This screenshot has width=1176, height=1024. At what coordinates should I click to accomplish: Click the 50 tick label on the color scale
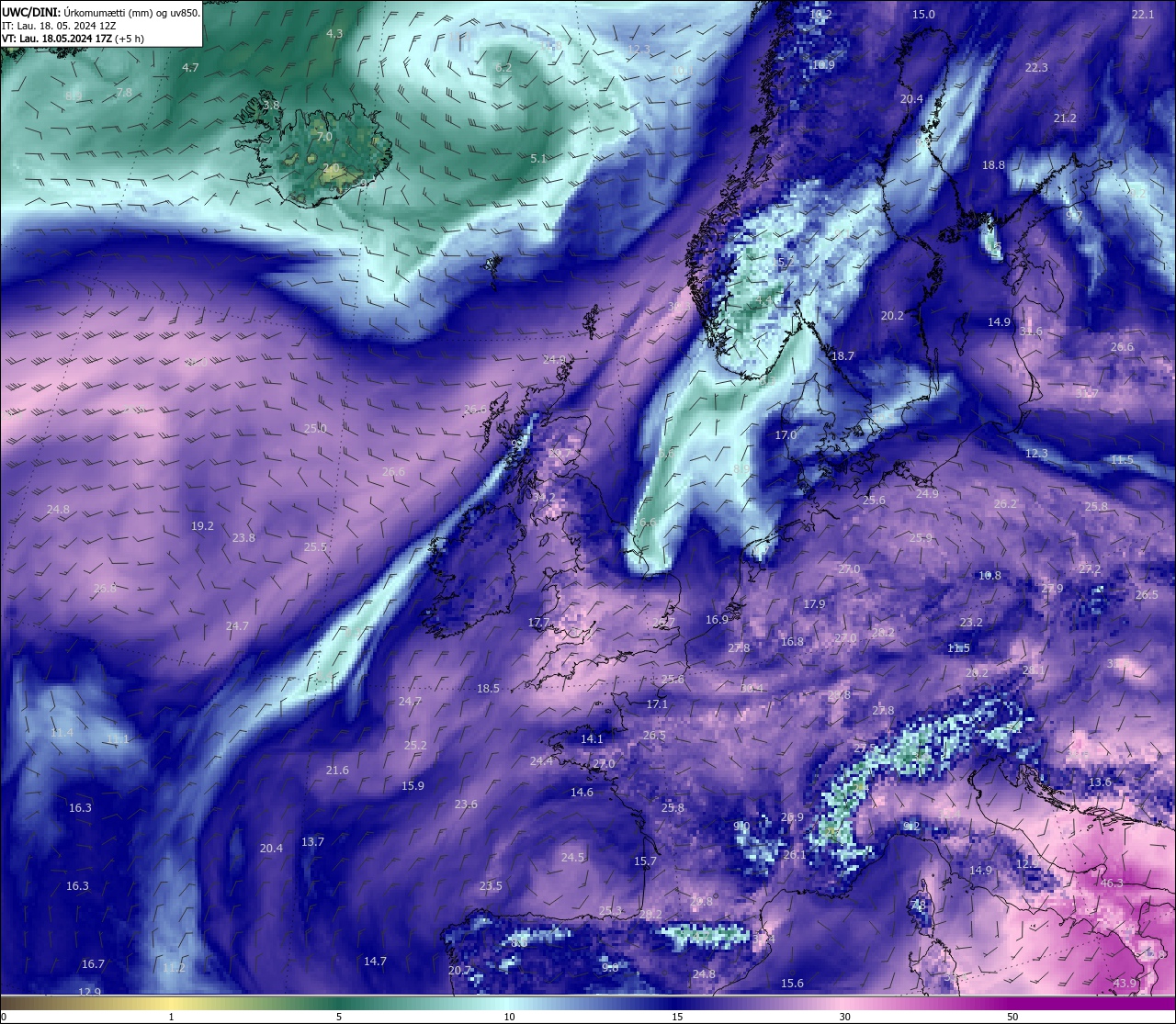click(1012, 1017)
